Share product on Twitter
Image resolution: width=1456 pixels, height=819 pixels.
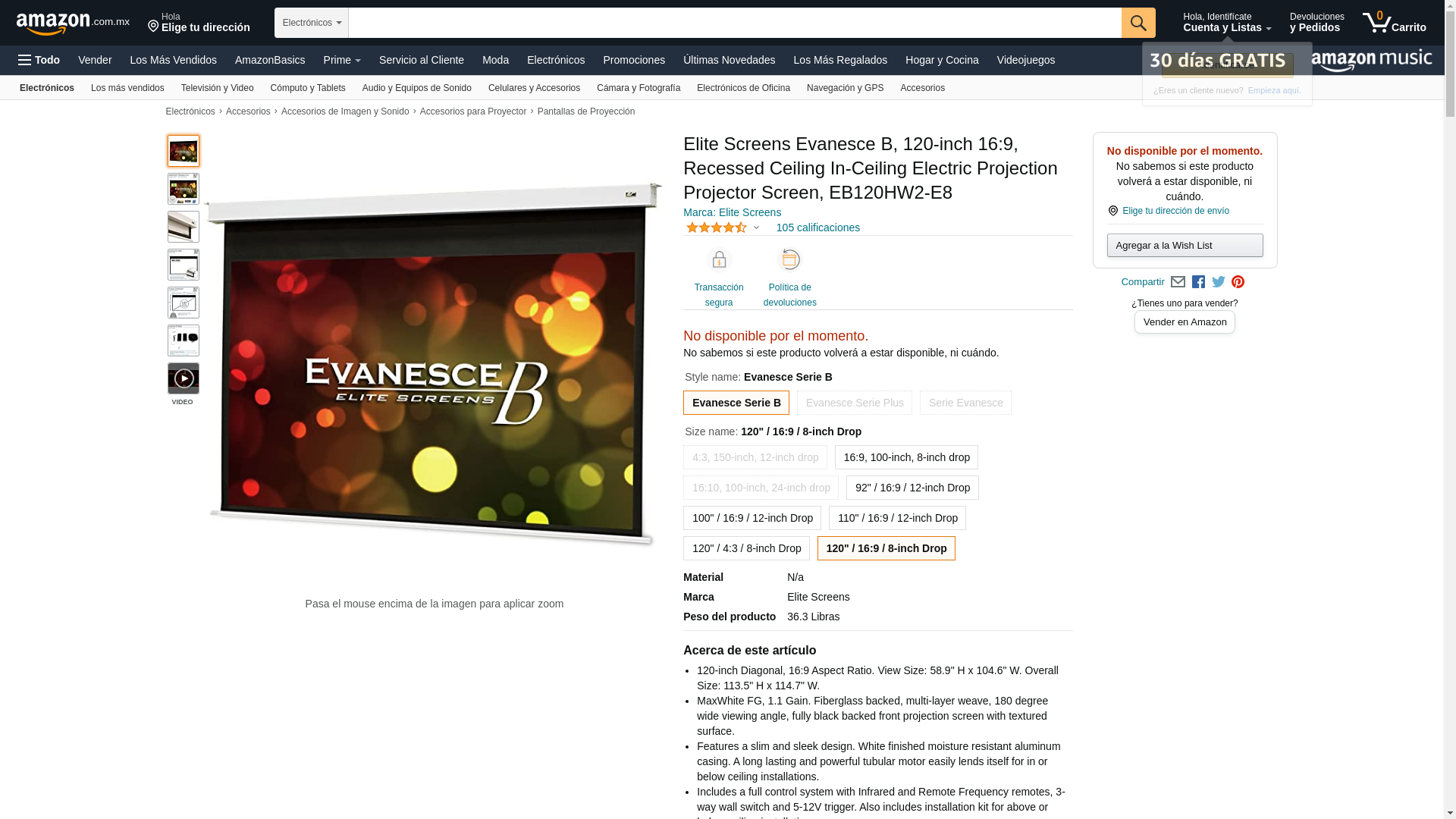coord(1219,282)
